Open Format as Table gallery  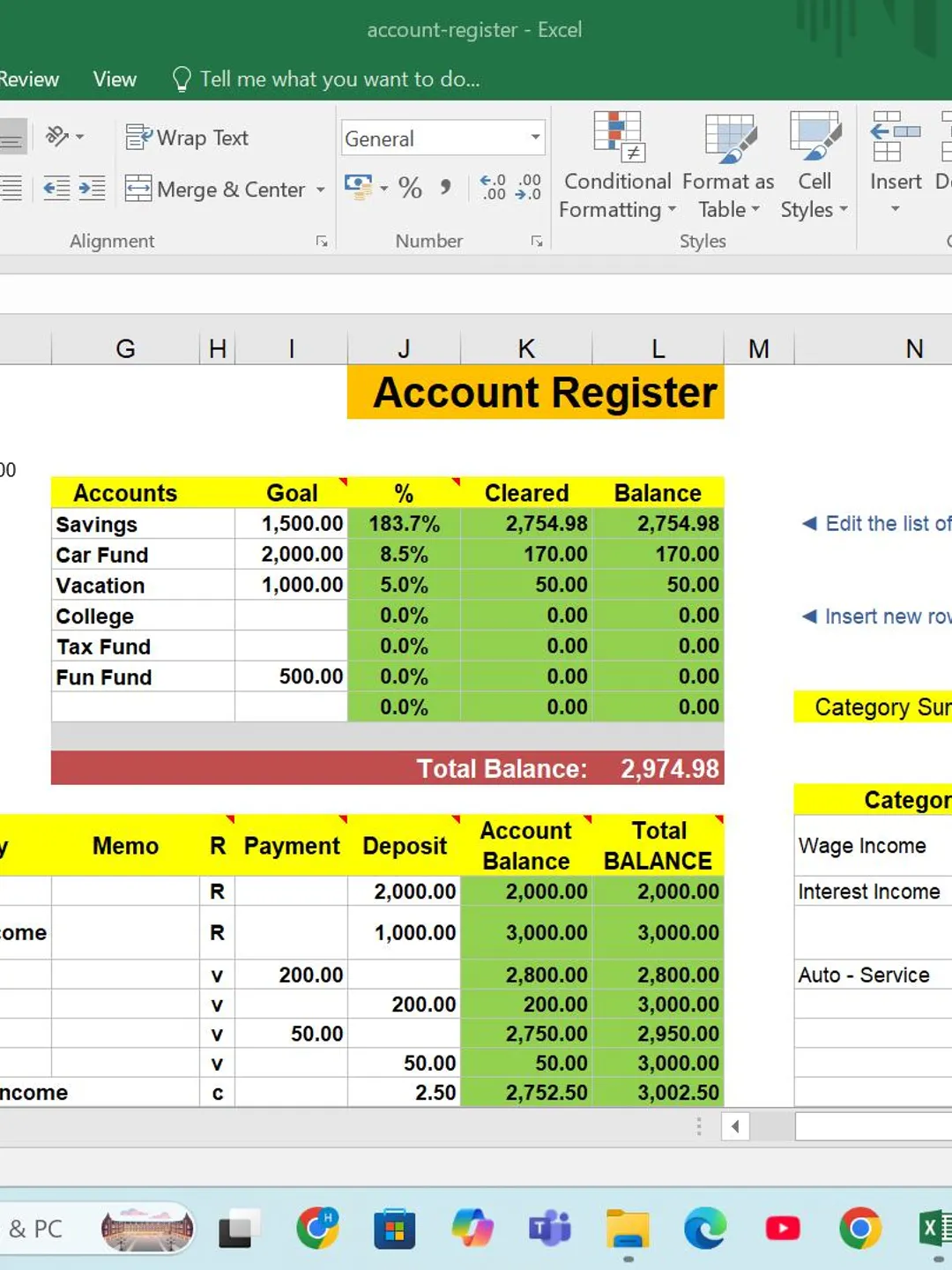(728, 166)
